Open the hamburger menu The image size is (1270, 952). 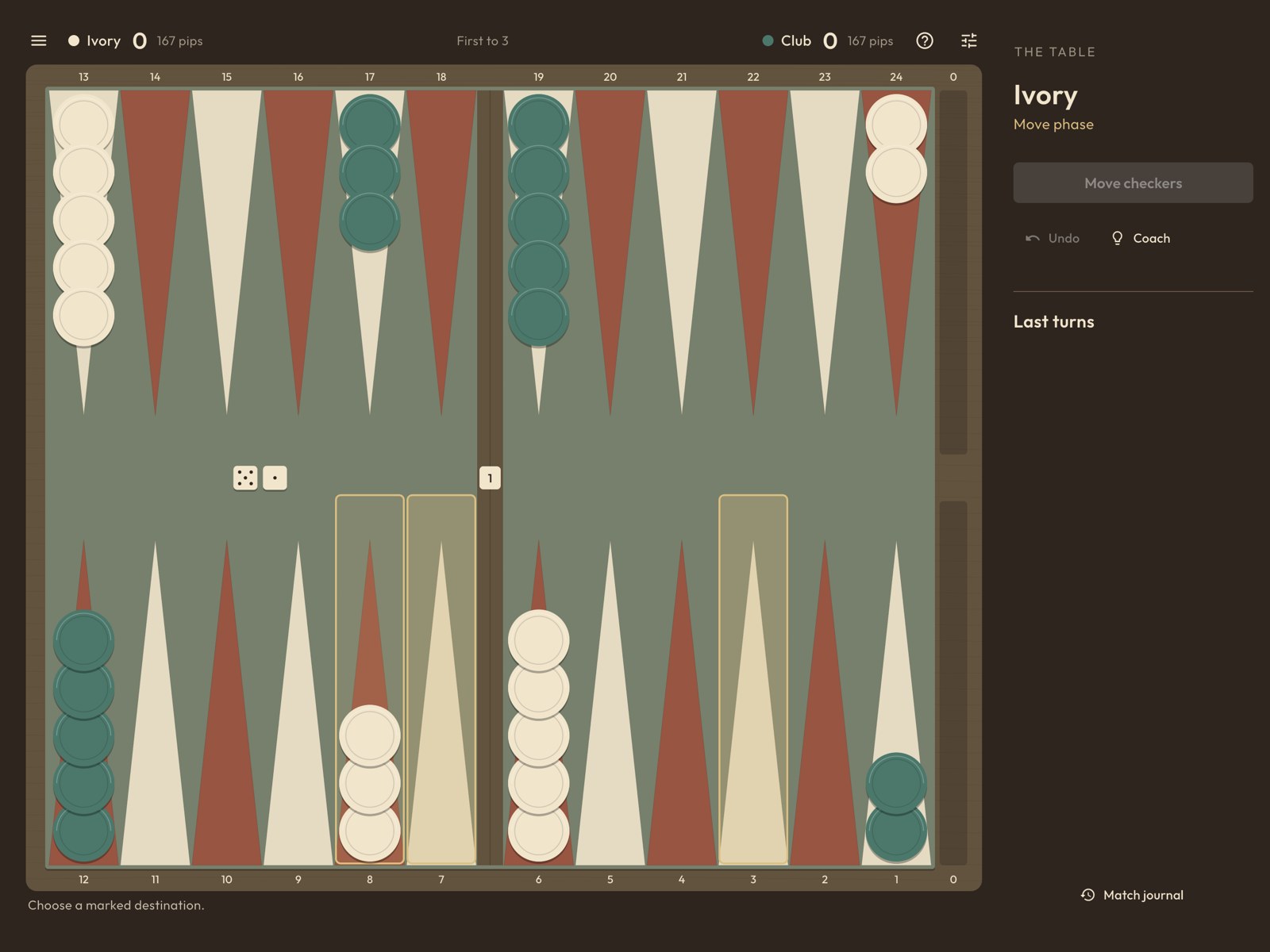pyautogui.click(x=38, y=40)
